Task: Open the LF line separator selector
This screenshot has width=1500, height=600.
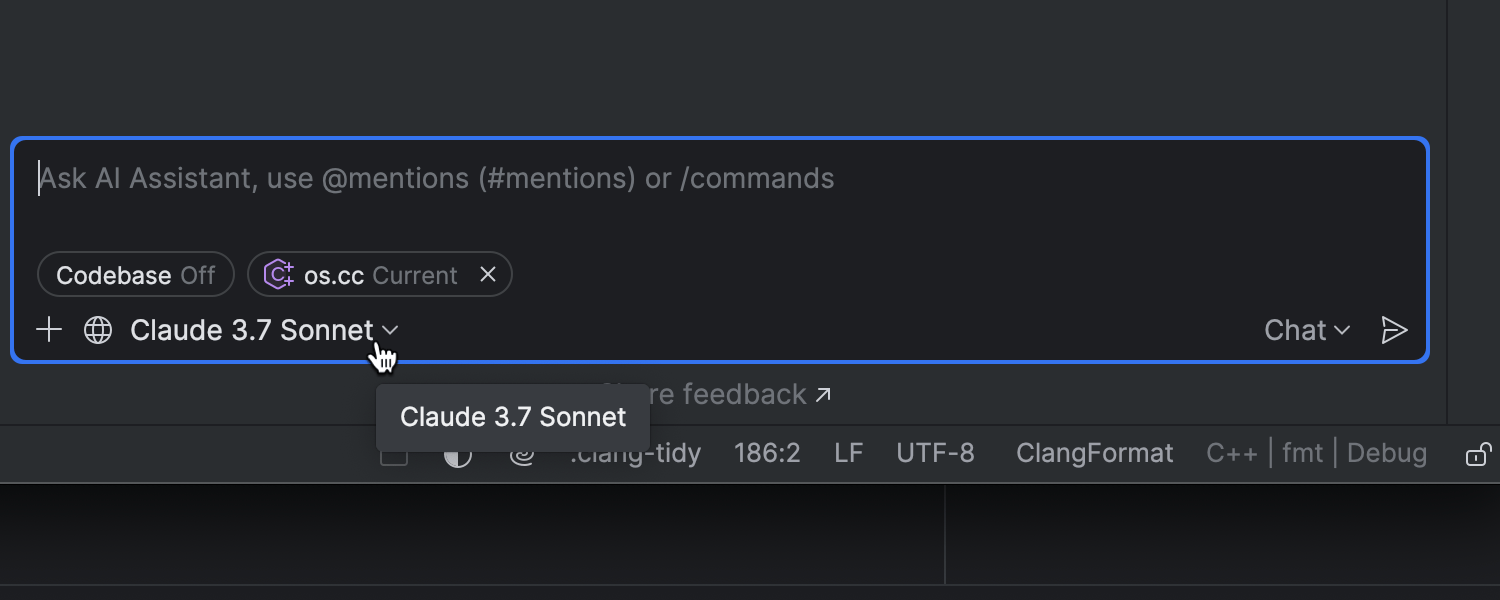Action: (848, 453)
